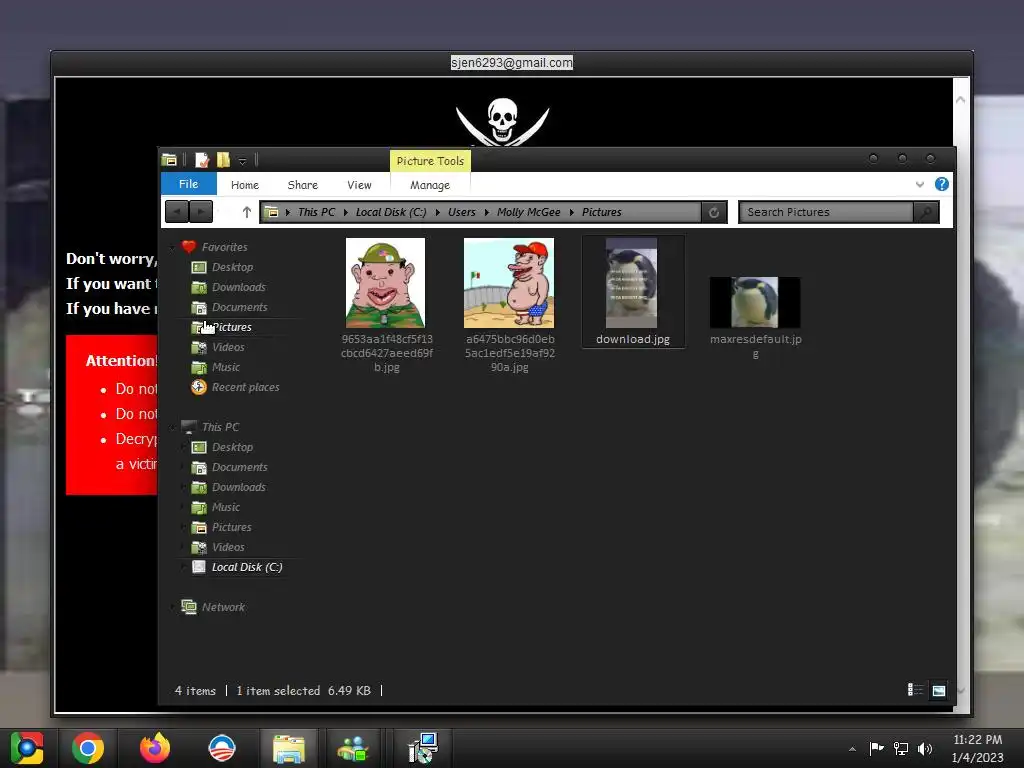This screenshot has height=768, width=1024.
Task: Click the Explorer window system icon
Action: (169, 159)
